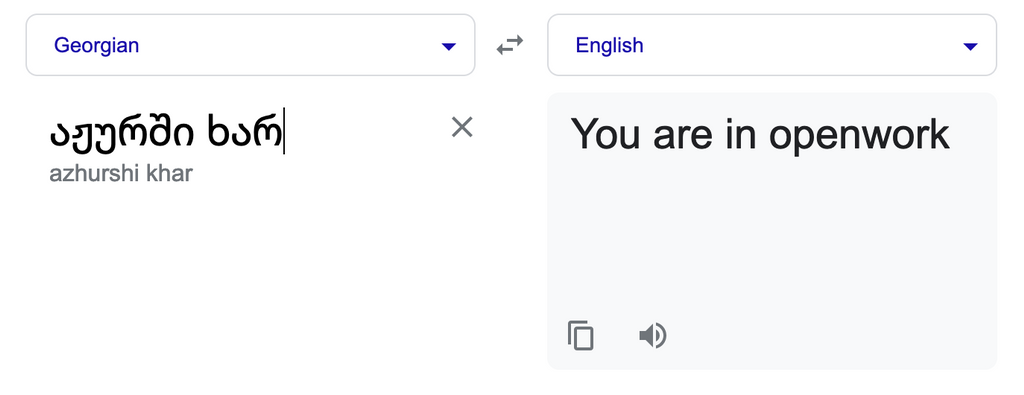Click the empty area of translation output panel
This screenshot has height=395, width=1024.
(772, 242)
